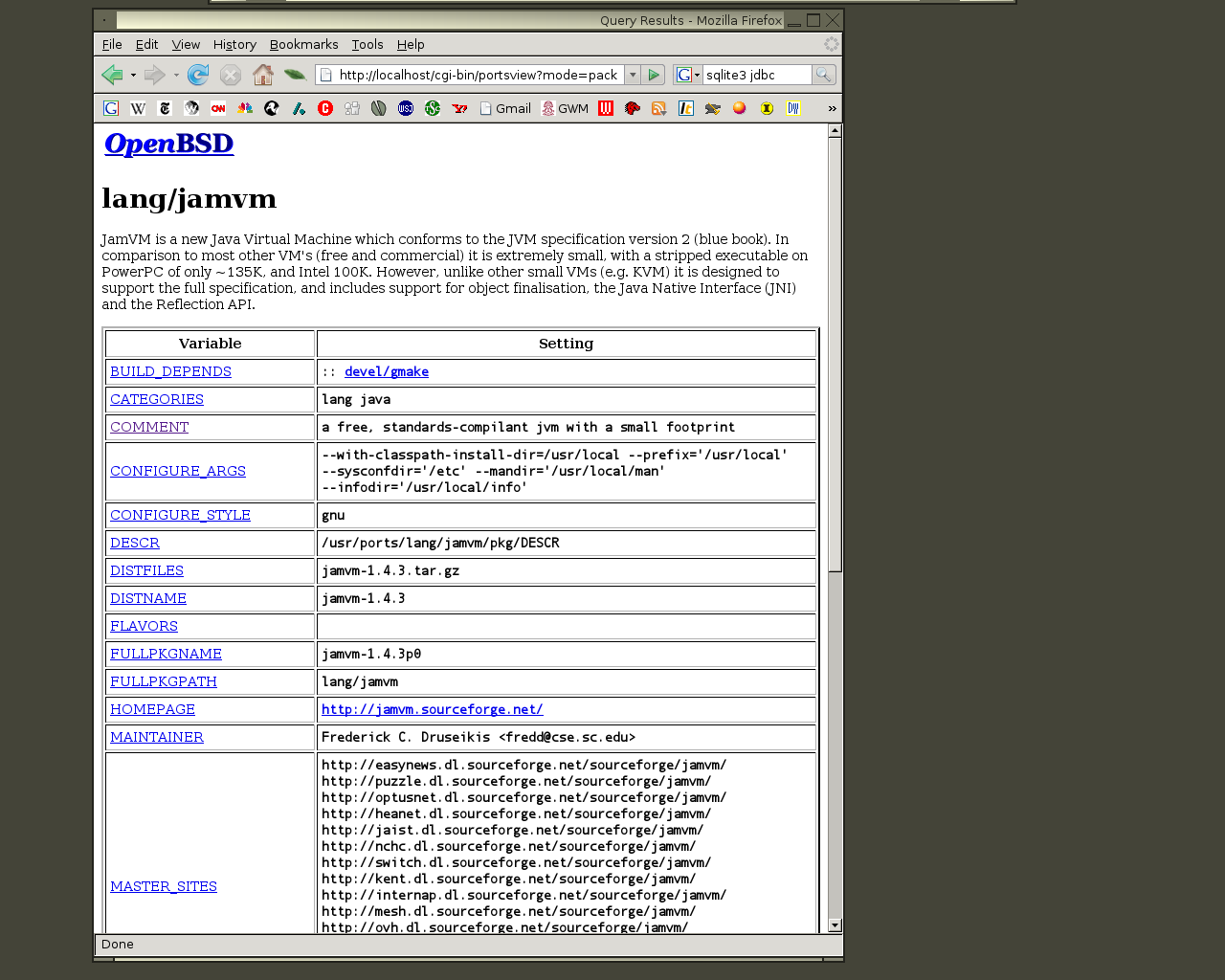Screen dimensions: 1225x980
Task: Open the search engine selector dropdown
Action: [688, 75]
